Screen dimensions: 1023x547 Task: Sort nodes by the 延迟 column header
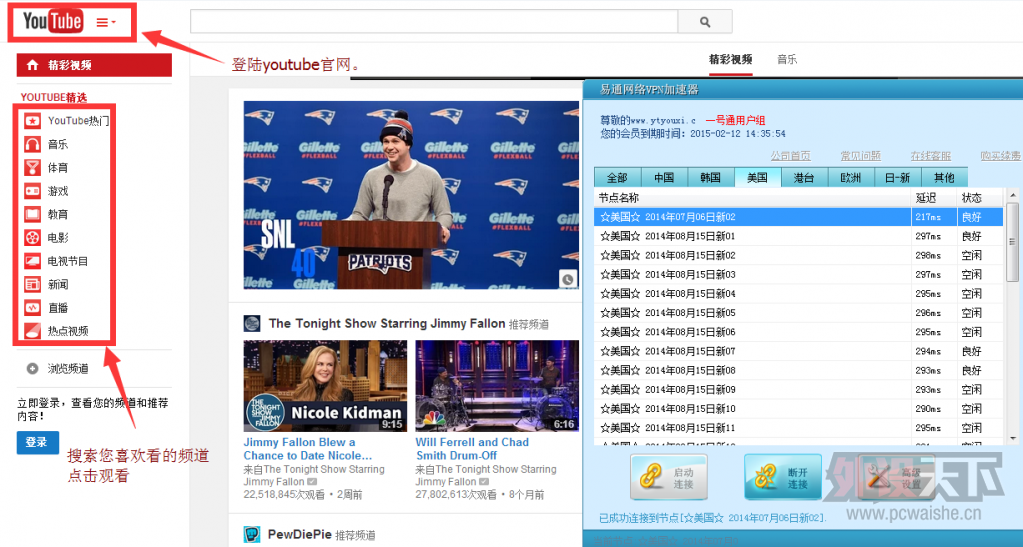[x=934, y=198]
